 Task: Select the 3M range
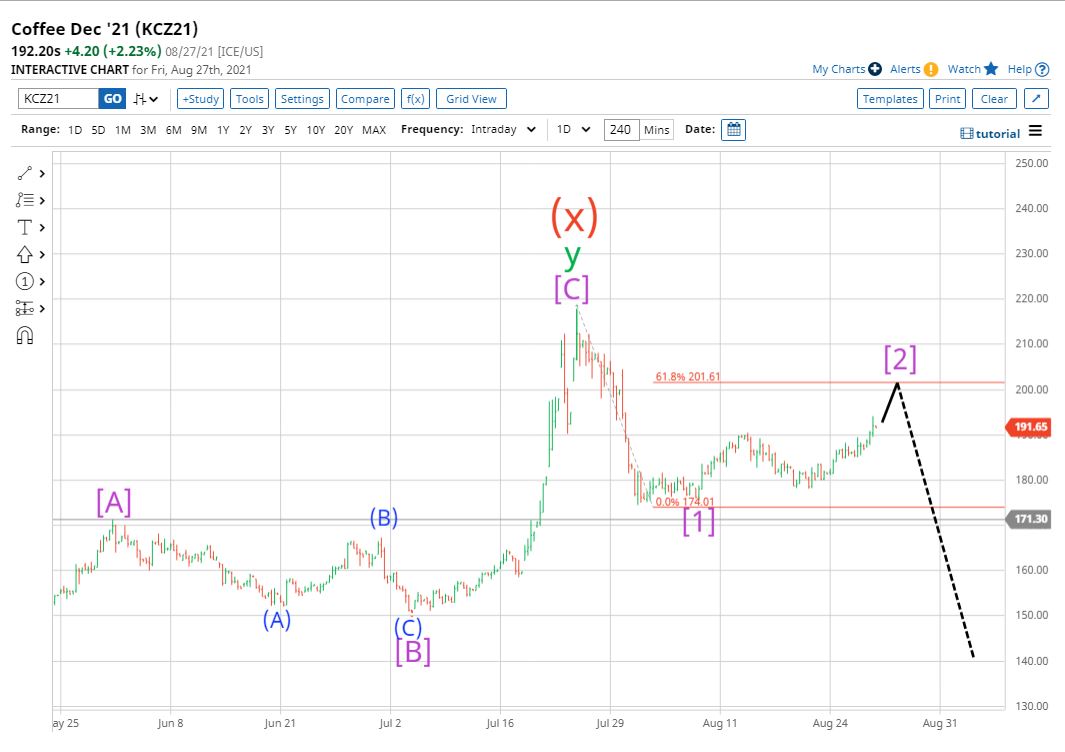(148, 130)
